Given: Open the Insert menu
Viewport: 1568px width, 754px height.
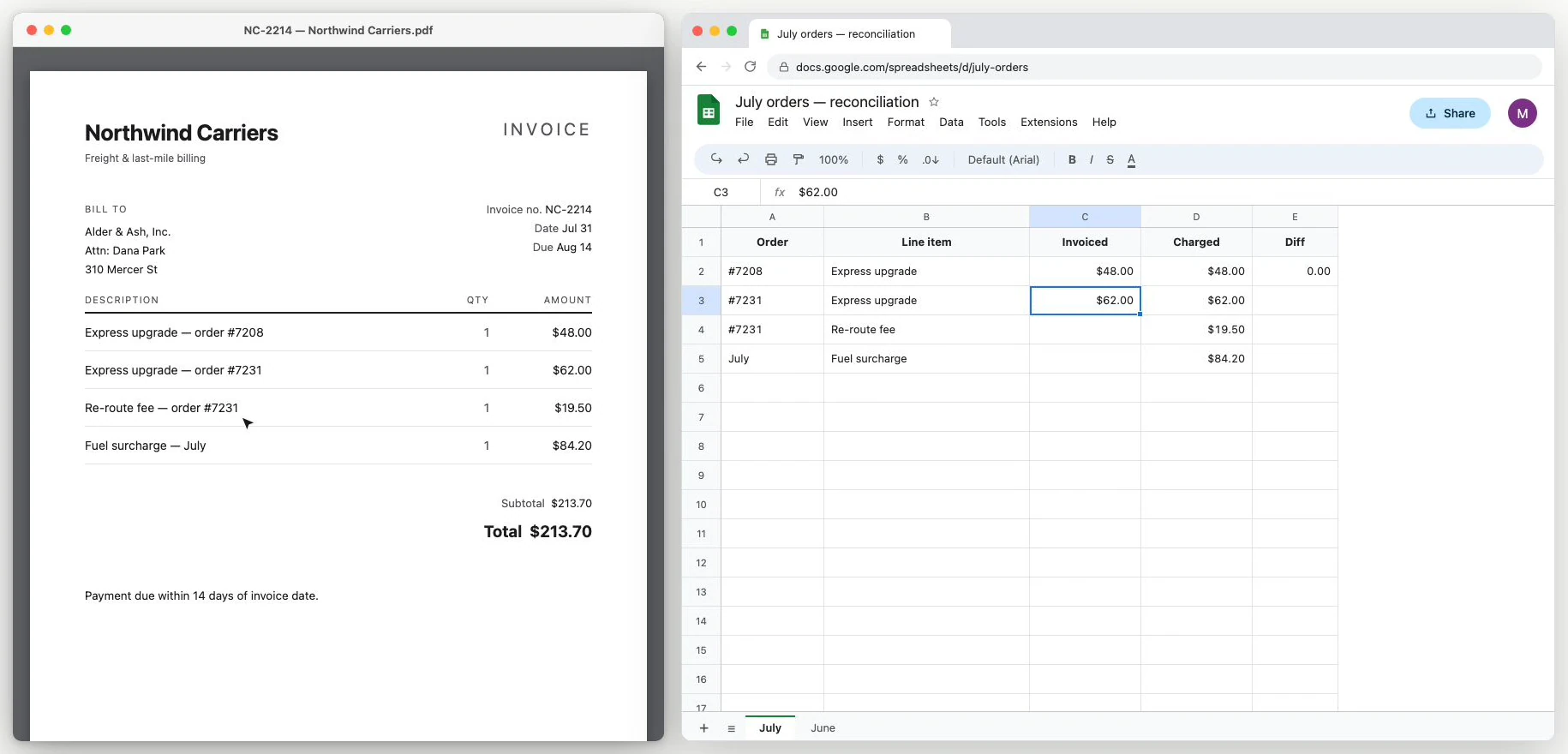Looking at the screenshot, I should [858, 122].
